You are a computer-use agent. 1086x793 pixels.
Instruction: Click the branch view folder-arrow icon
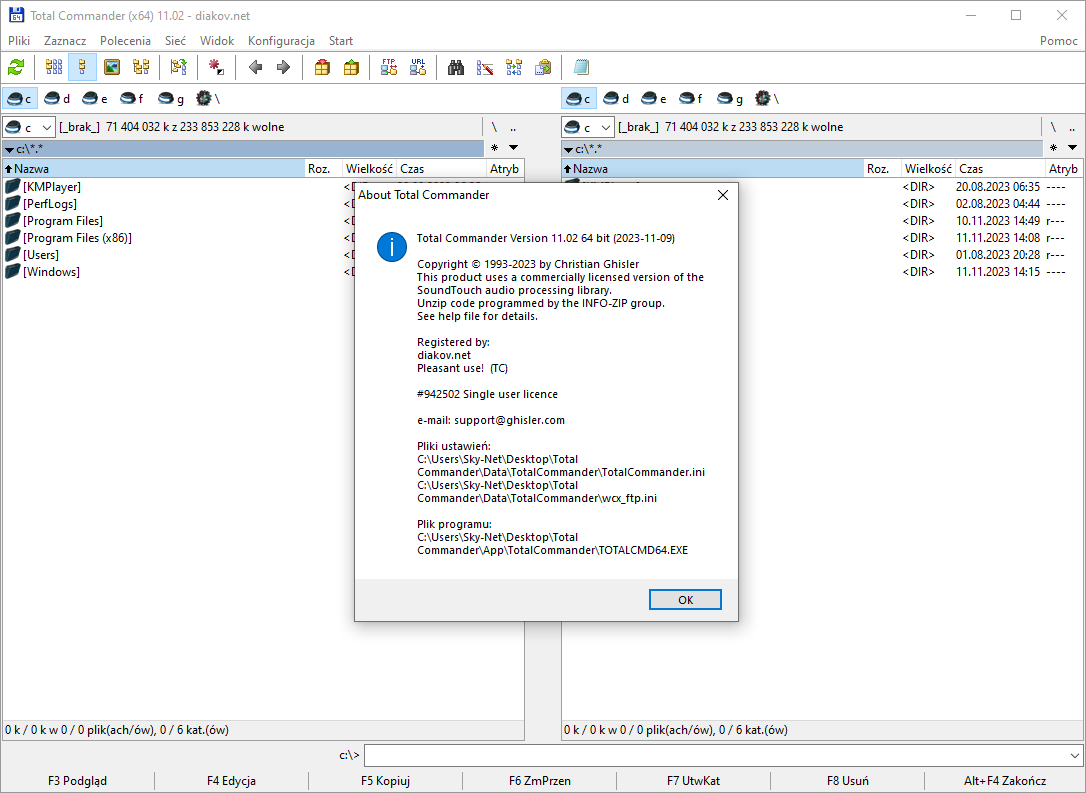(179, 67)
